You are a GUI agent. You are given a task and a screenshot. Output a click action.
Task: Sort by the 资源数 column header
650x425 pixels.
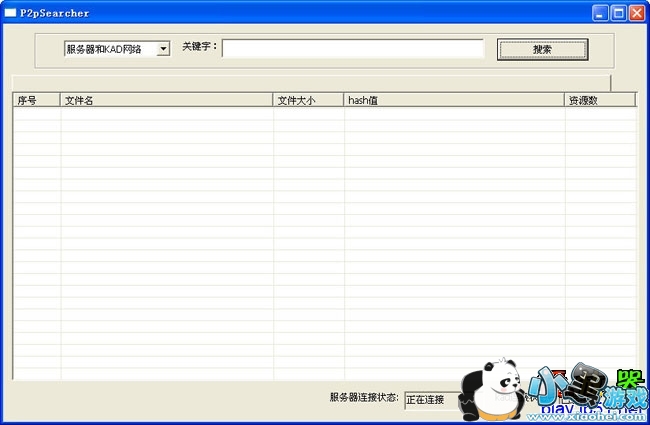pyautogui.click(x=600, y=100)
